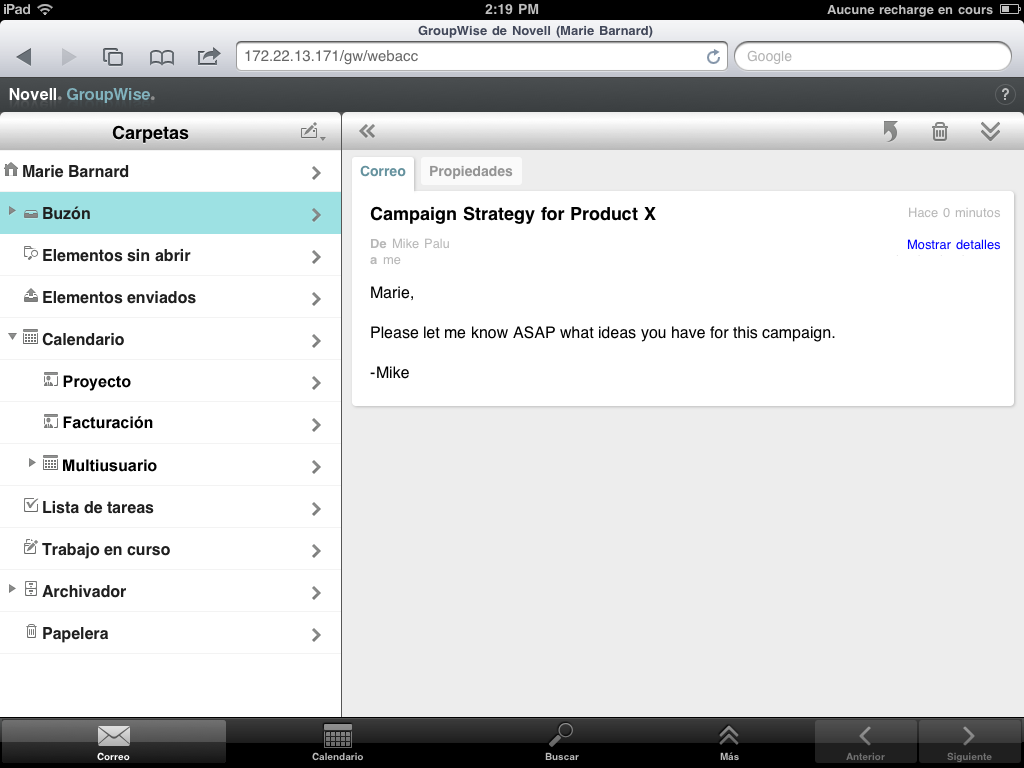This screenshot has height=768, width=1024.
Task: Click the Lista de tareas checkbox icon
Action: pyautogui.click(x=31, y=505)
